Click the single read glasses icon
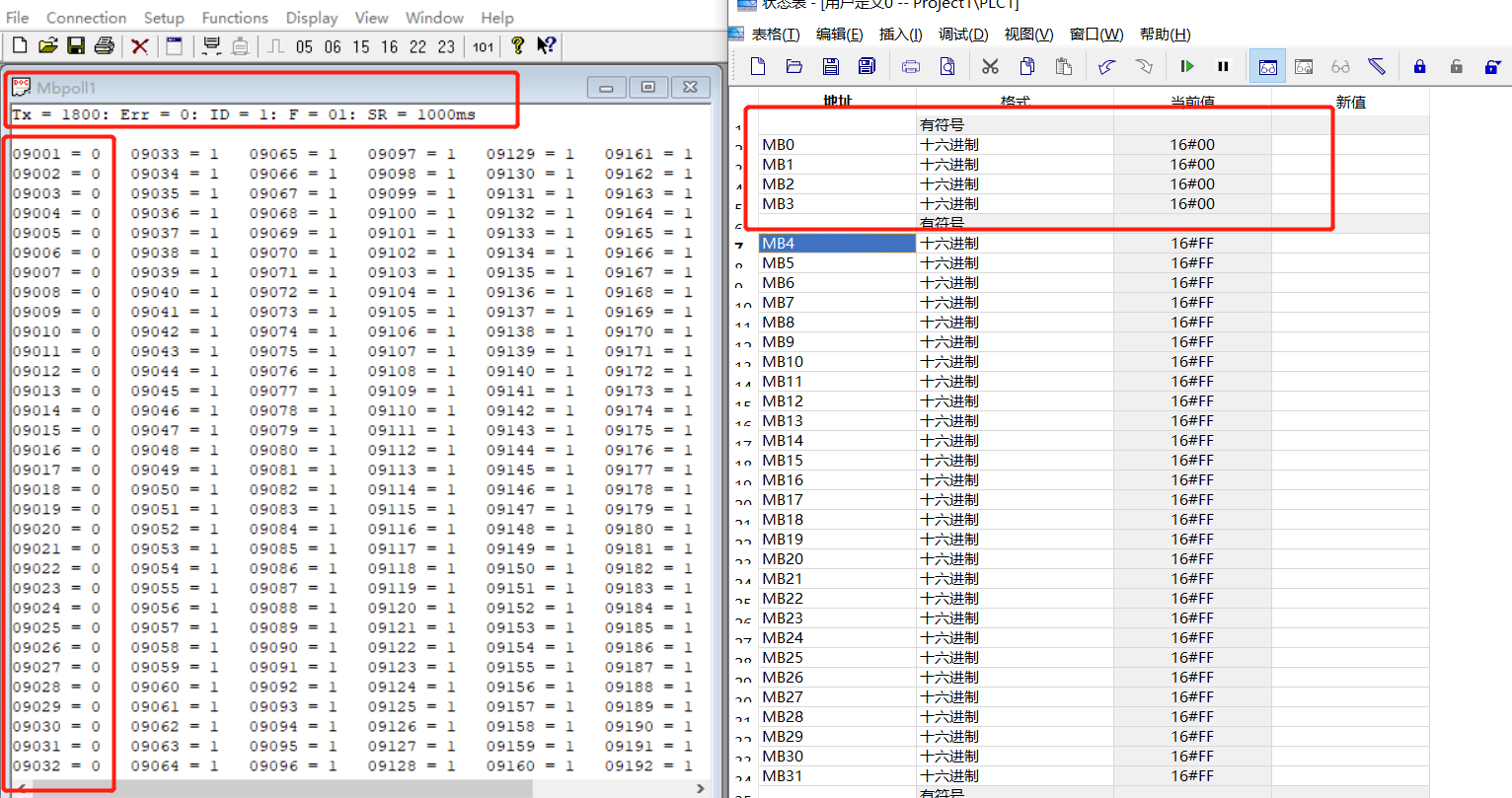This screenshot has width=1512, height=798. pyautogui.click(x=1340, y=66)
